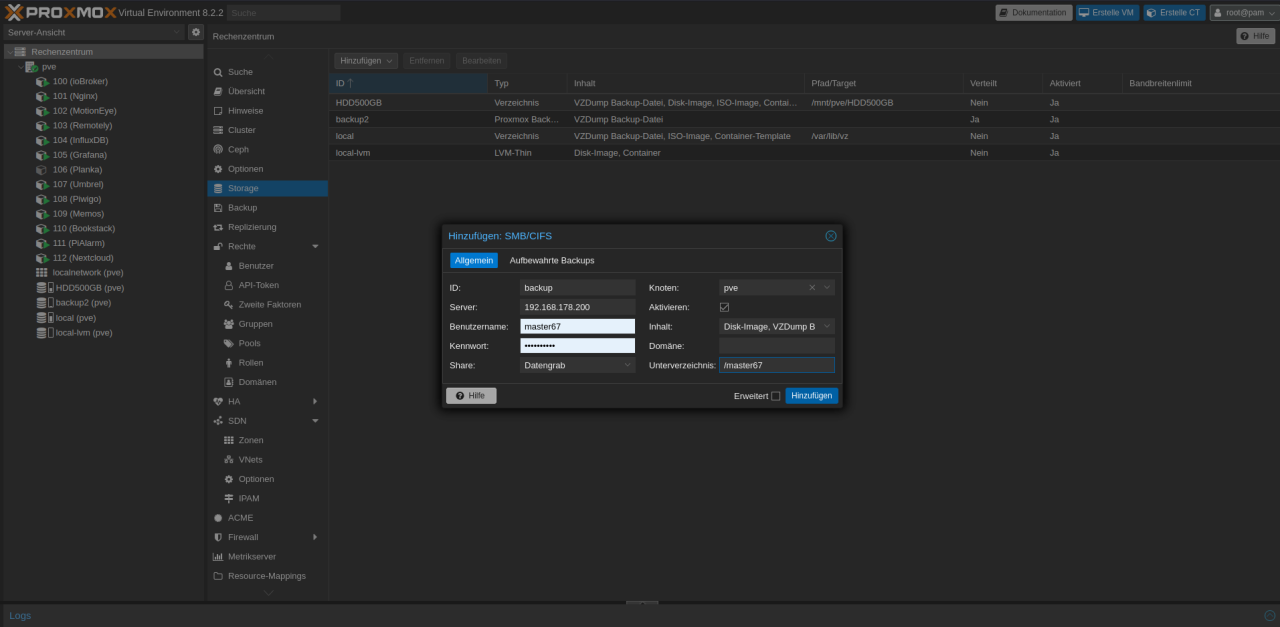The width and height of the screenshot is (1280, 627).
Task: Click the gear icon beside Server-Ansicht
Action: pyautogui.click(x=196, y=32)
